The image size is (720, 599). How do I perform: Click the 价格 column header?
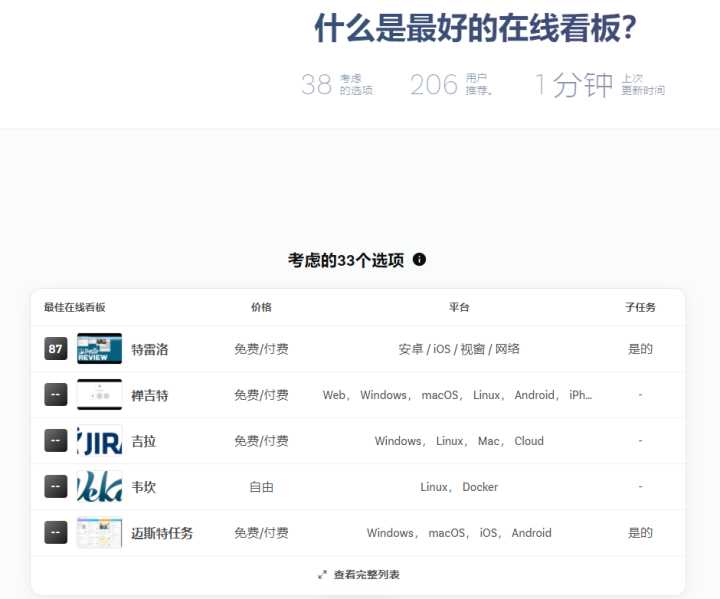(x=261, y=307)
